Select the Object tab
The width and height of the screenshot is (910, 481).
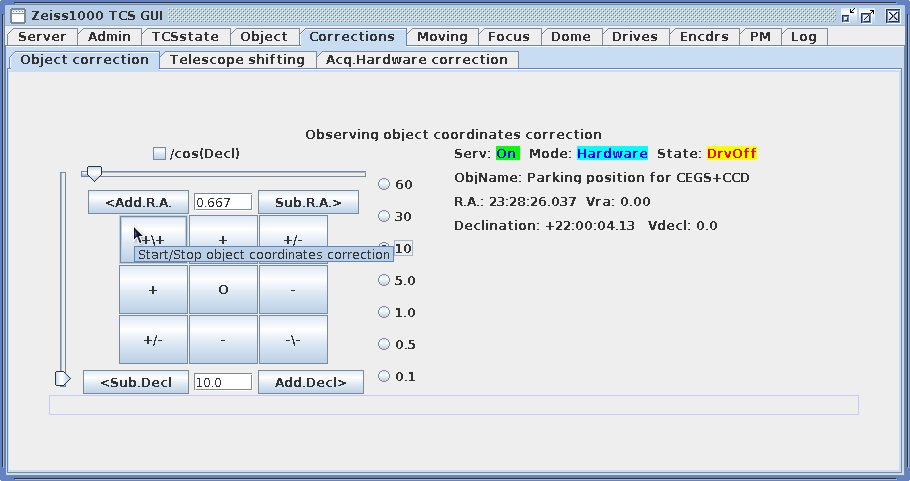264,37
